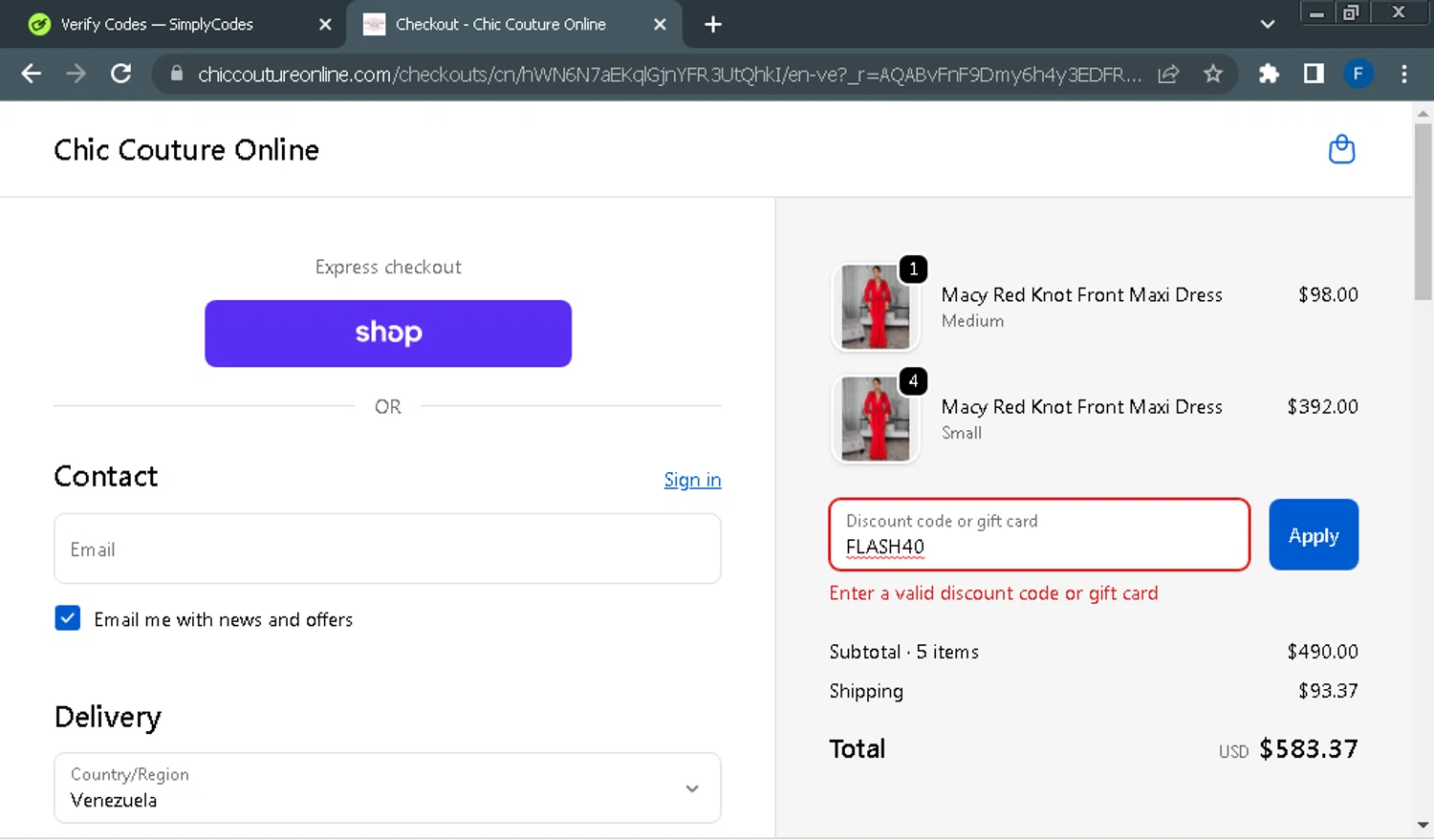This screenshot has width=1434, height=840.
Task: Click the Contact section heading
Action: 106,476
